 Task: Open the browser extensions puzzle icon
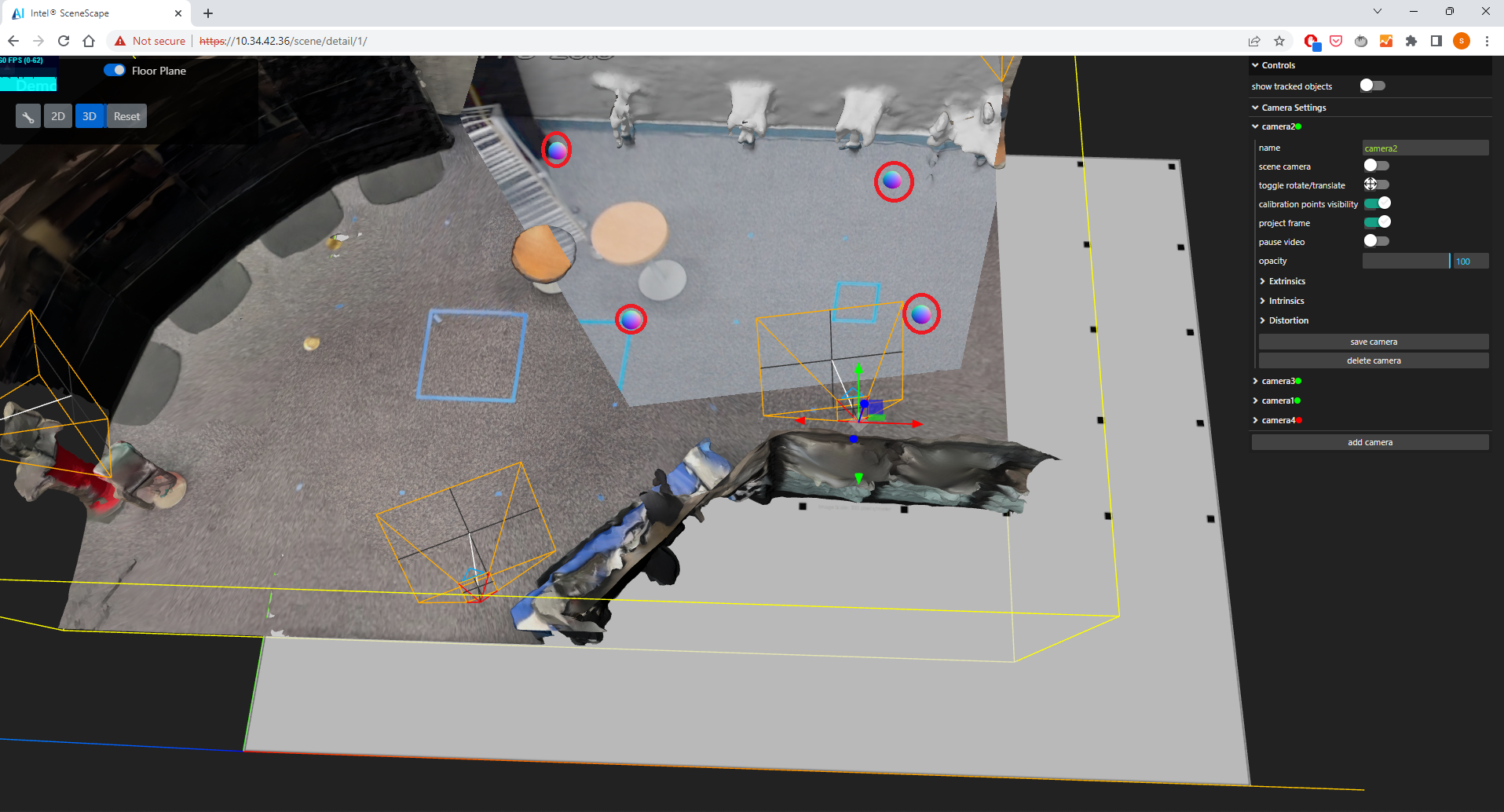1411,41
